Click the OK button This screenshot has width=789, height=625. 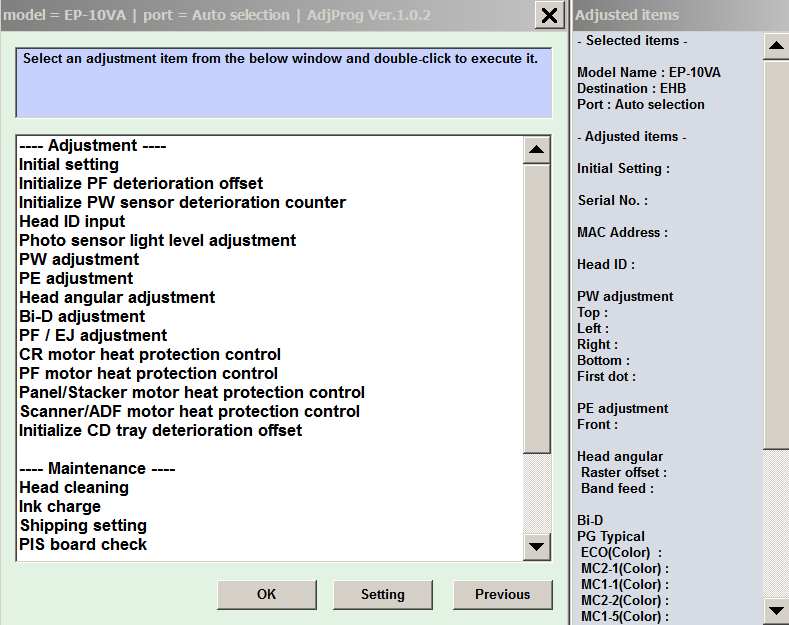point(267,594)
